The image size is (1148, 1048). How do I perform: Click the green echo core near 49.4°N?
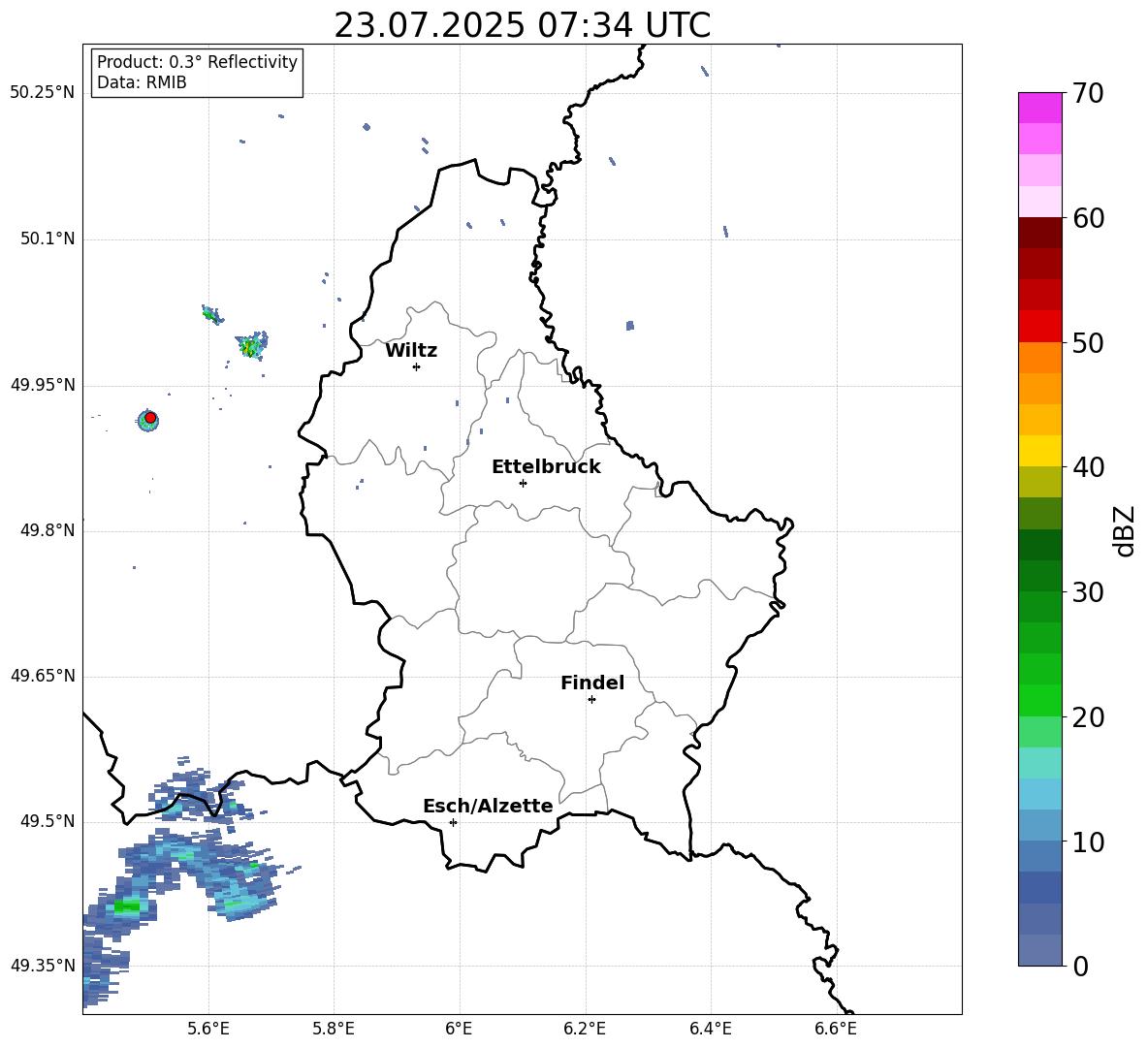127,907
